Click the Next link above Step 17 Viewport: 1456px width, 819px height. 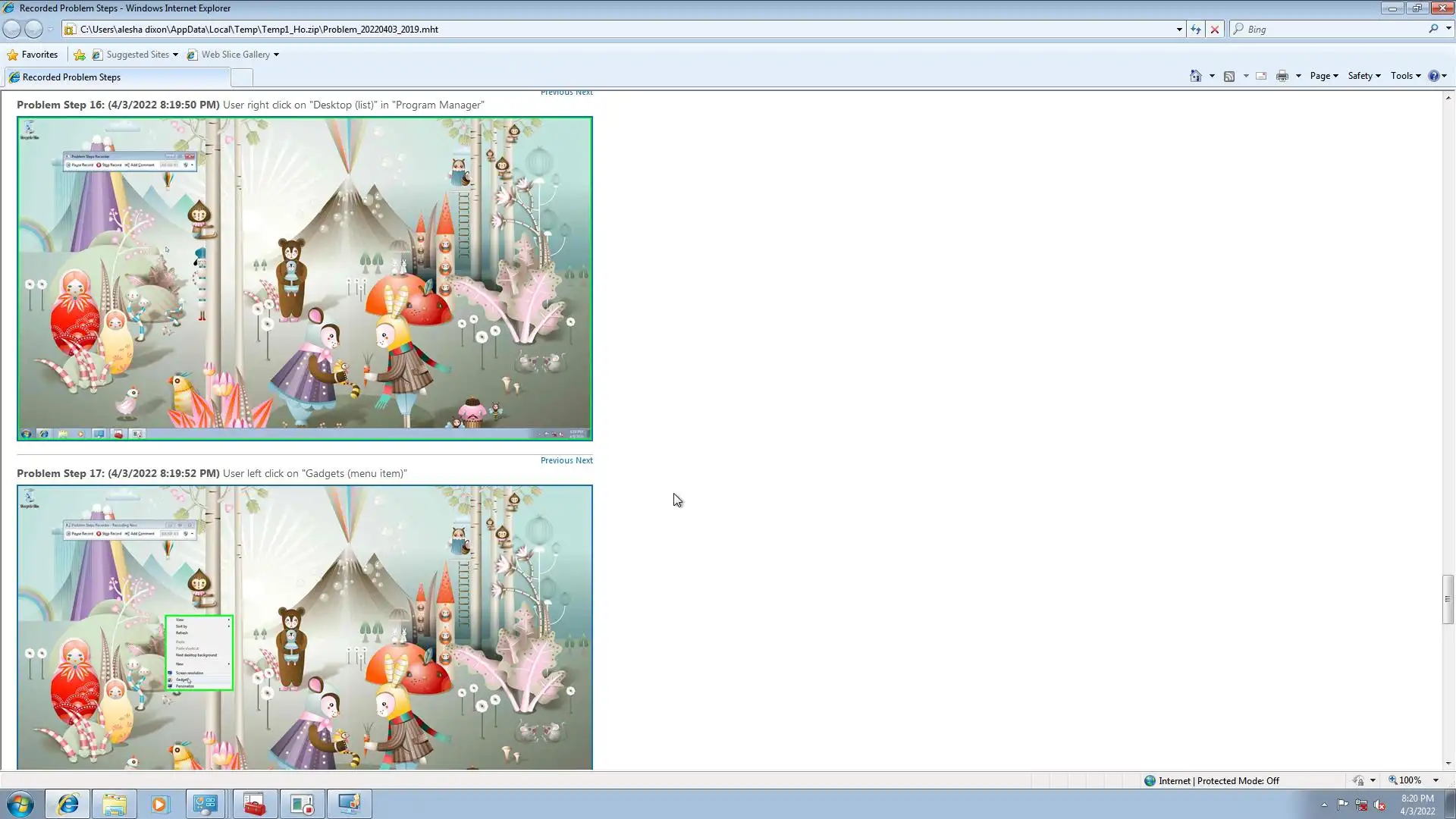pyautogui.click(x=584, y=460)
